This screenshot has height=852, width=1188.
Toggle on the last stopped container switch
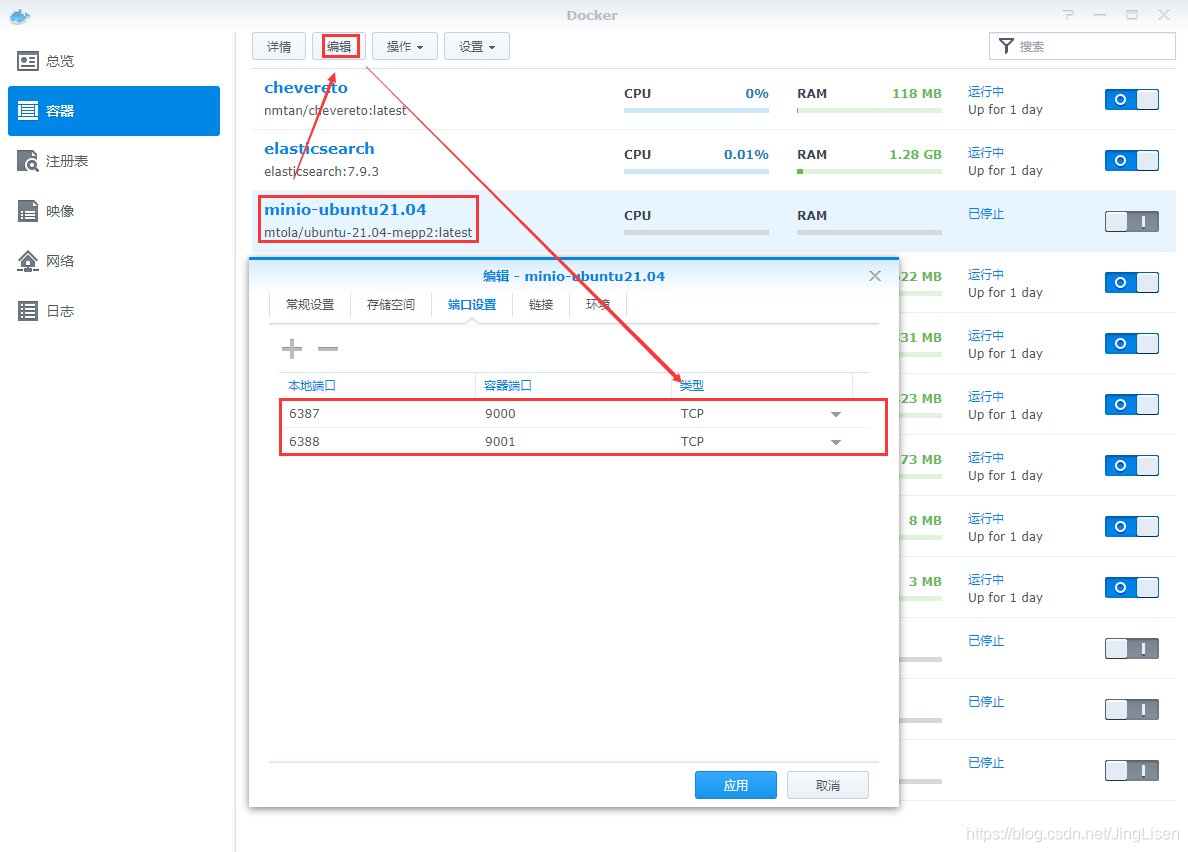(1132, 770)
